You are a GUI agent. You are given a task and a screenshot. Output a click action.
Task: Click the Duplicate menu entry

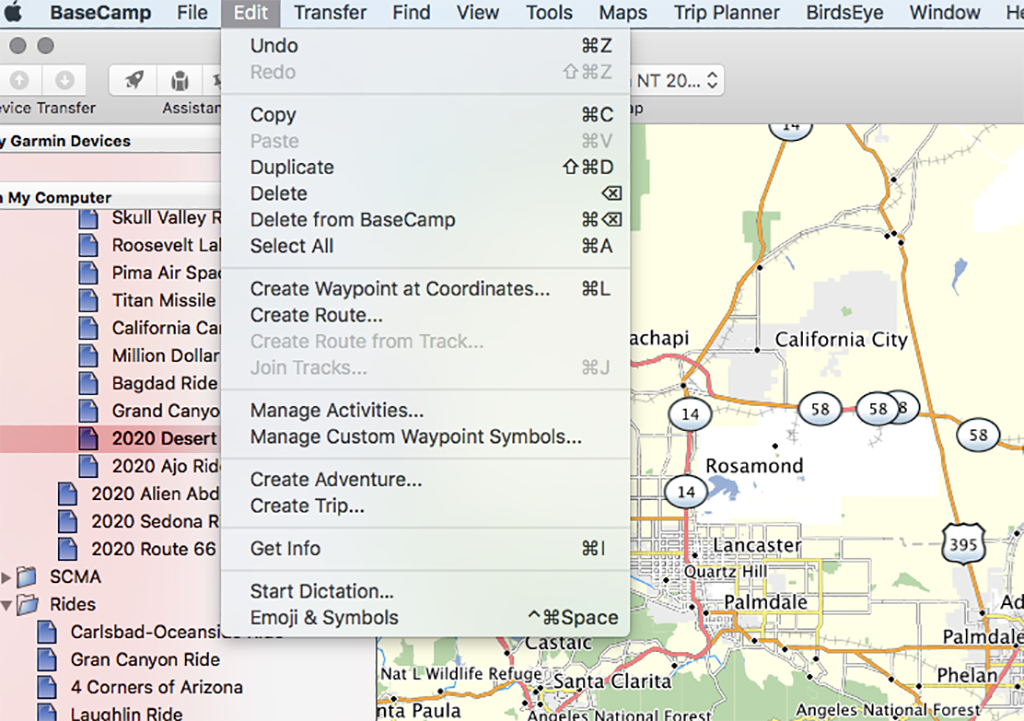pyautogui.click(x=291, y=167)
